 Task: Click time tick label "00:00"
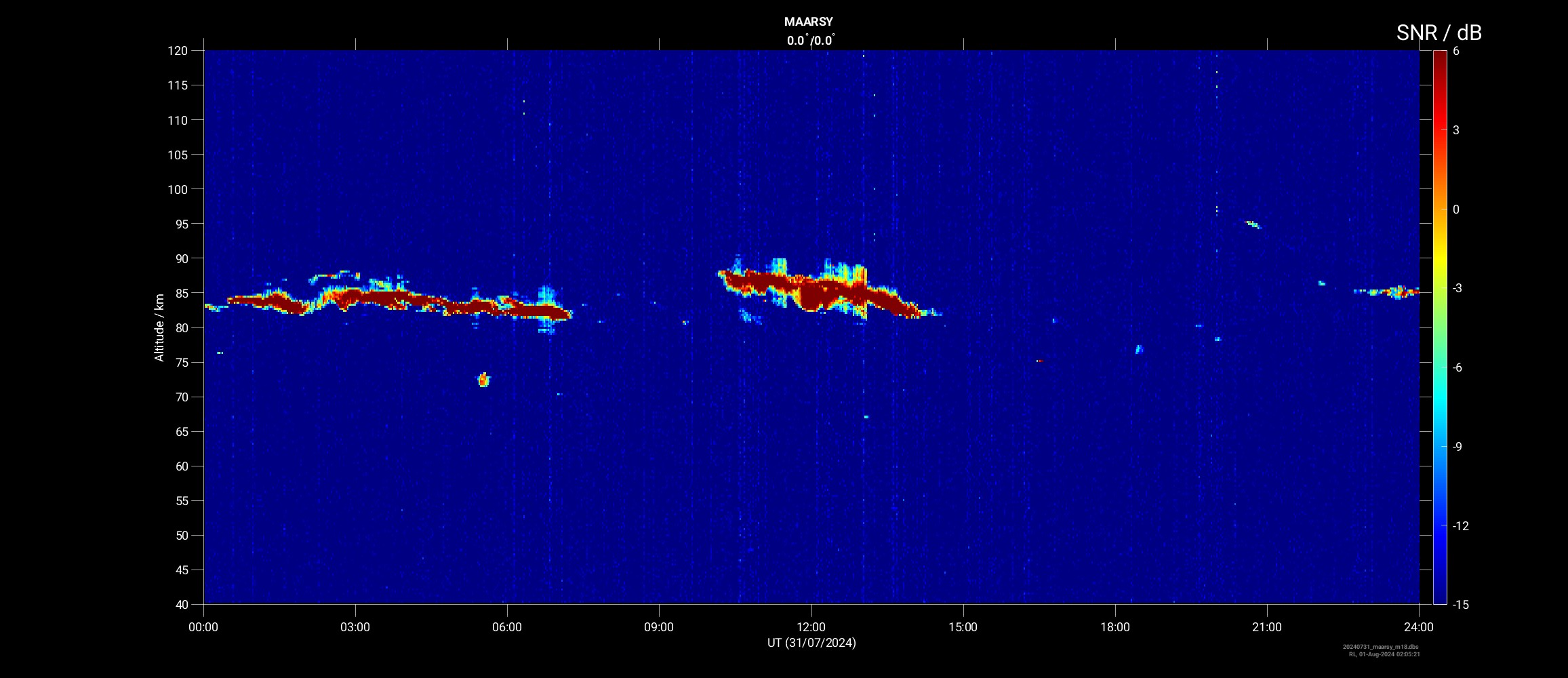pyautogui.click(x=203, y=627)
